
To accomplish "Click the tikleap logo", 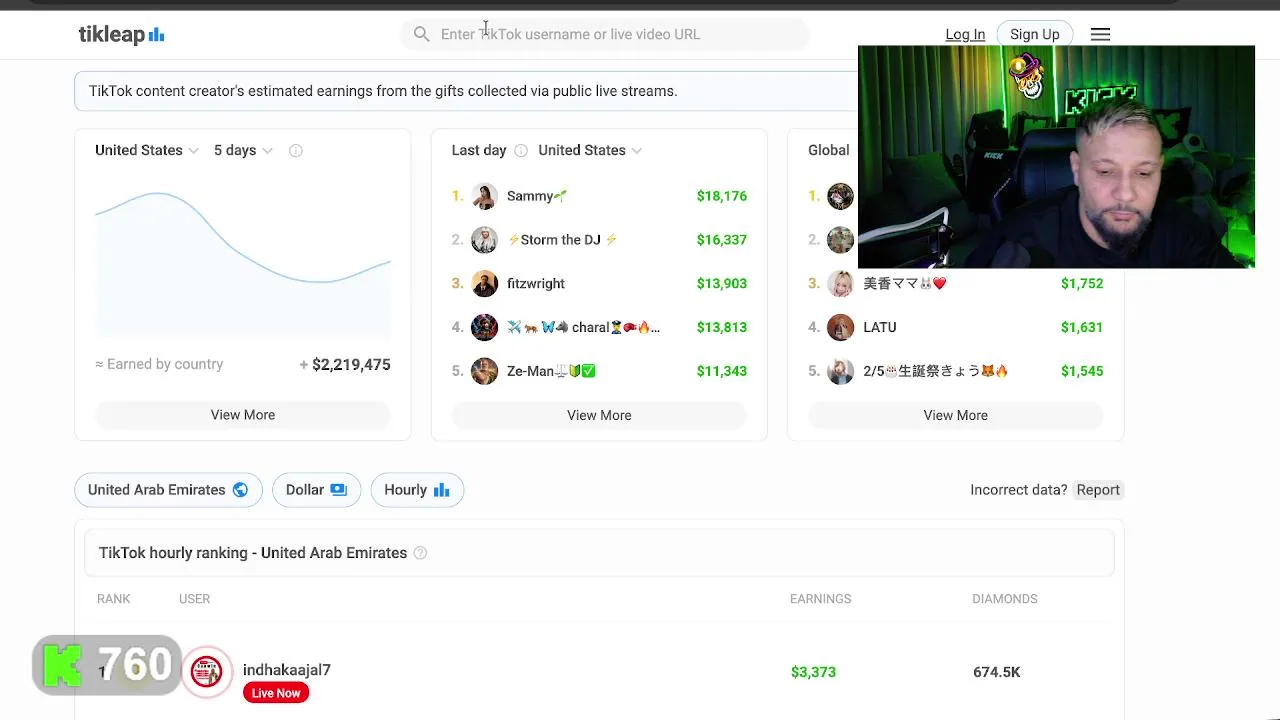I will pos(121,35).
